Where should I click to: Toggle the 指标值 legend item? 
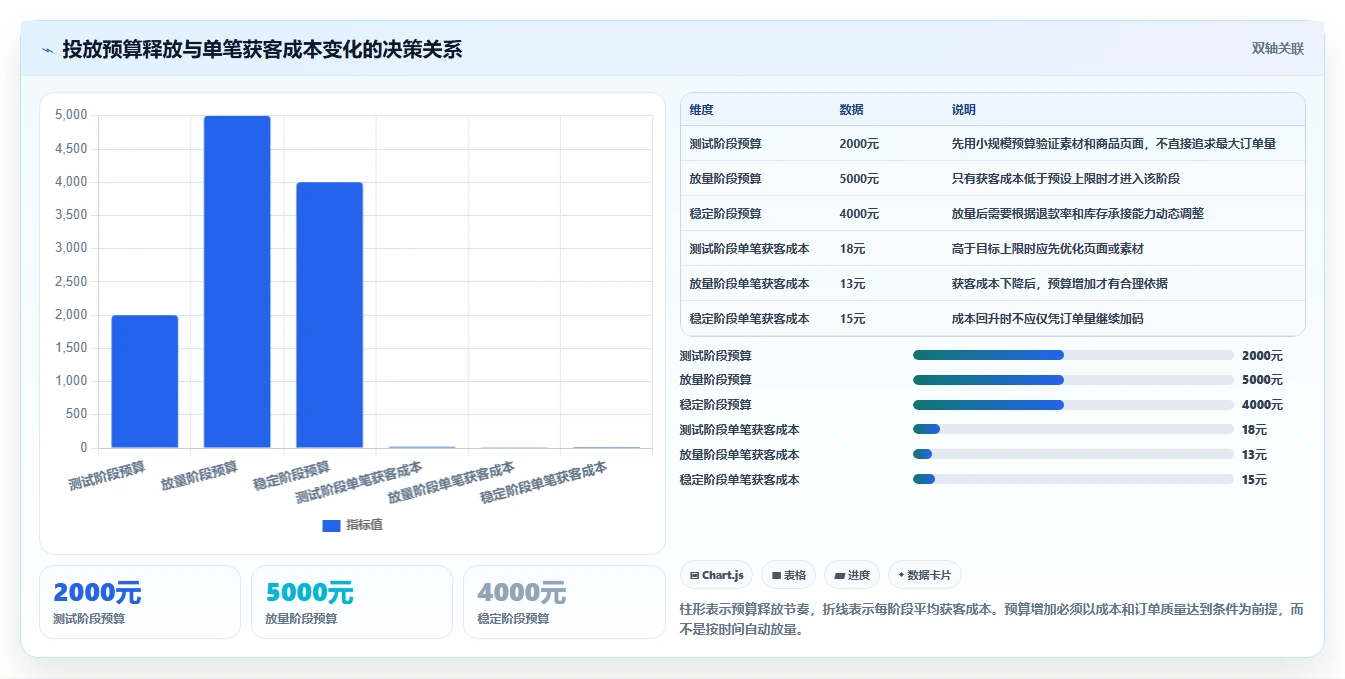pyautogui.click(x=352, y=525)
